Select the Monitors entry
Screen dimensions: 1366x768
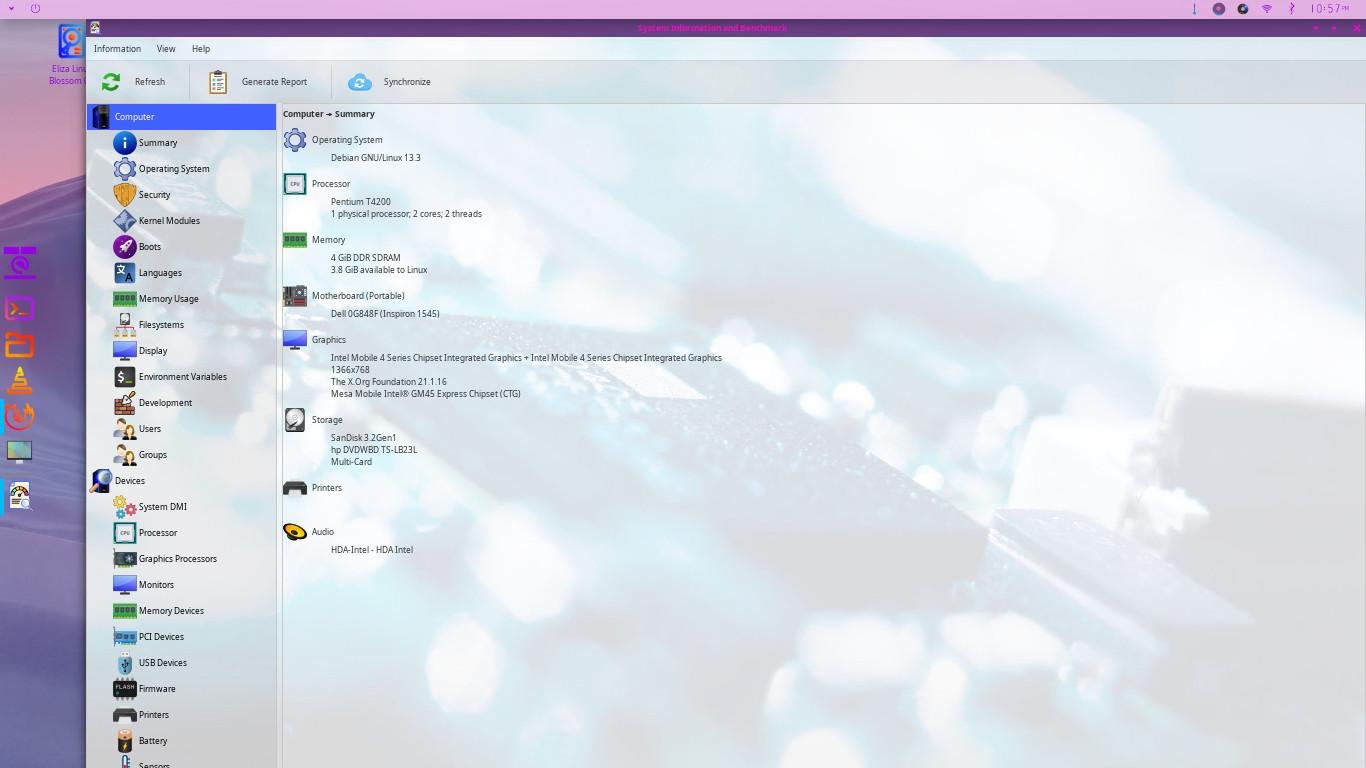tap(156, 585)
